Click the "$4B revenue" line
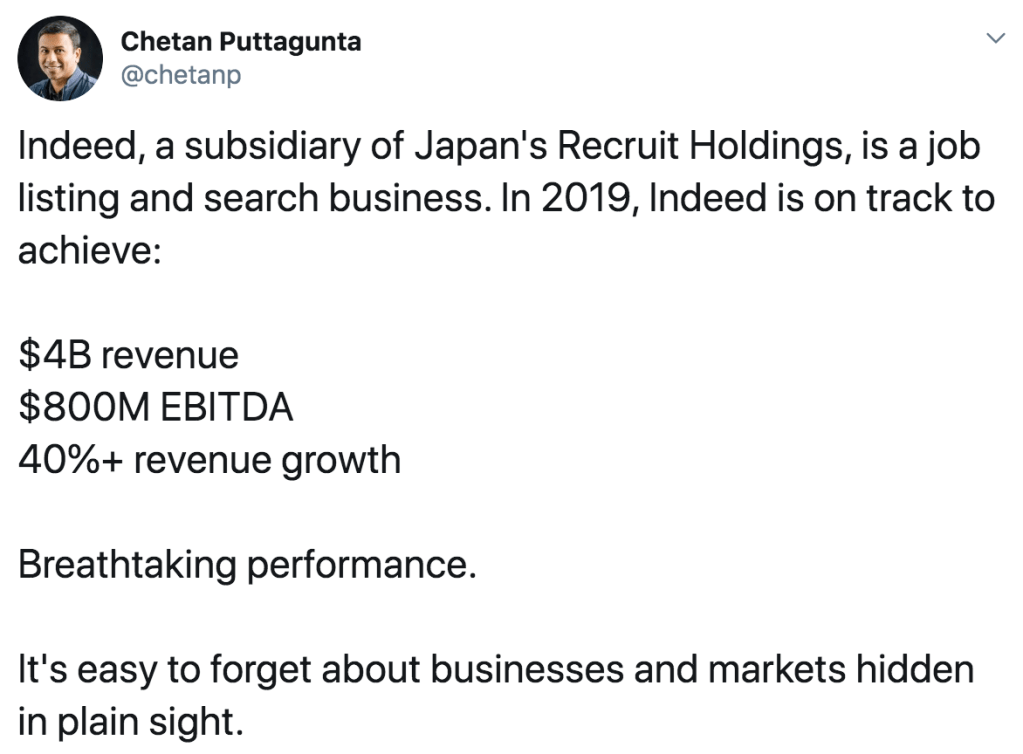 point(129,355)
